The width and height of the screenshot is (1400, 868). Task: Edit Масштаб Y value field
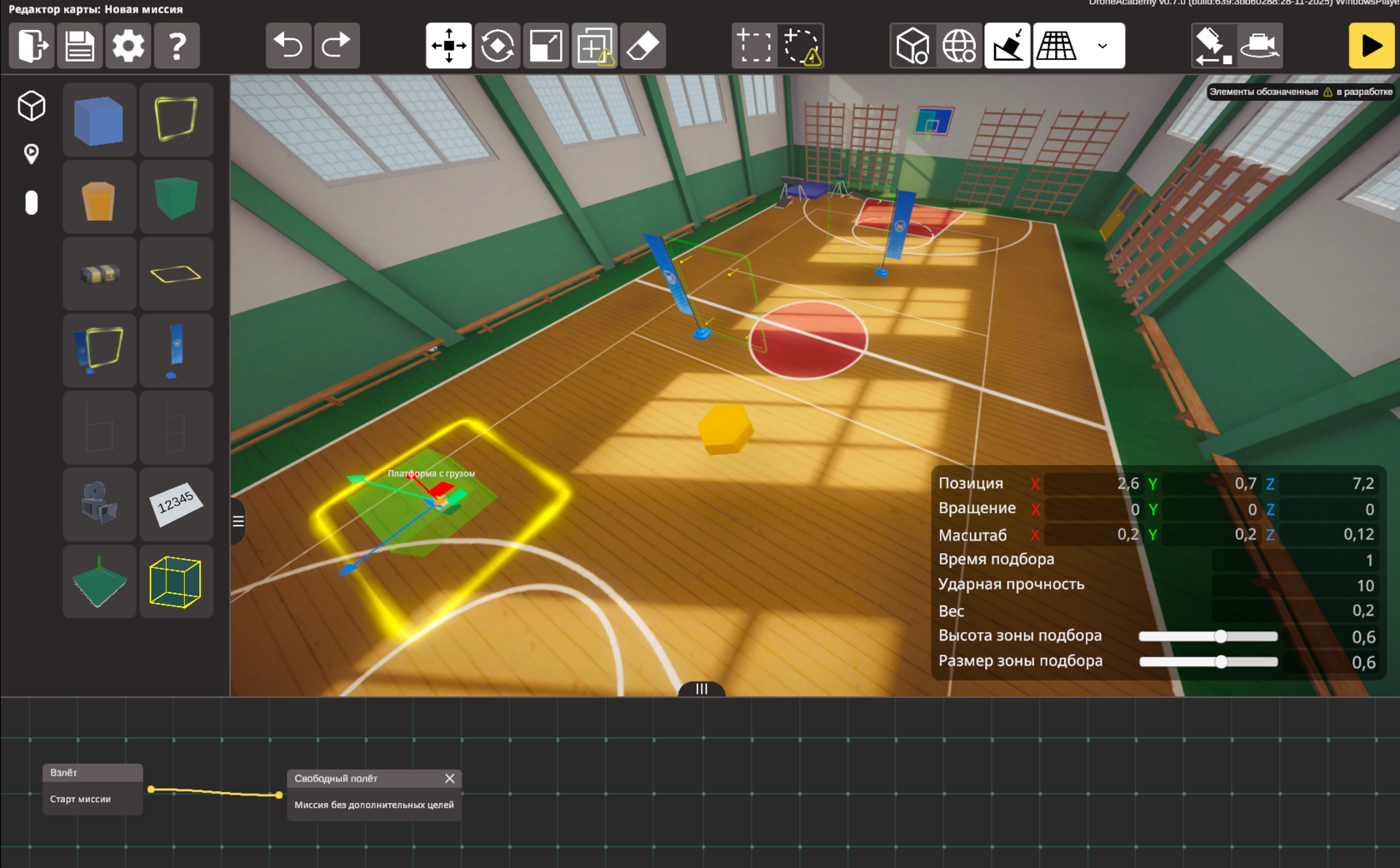tap(1211, 535)
